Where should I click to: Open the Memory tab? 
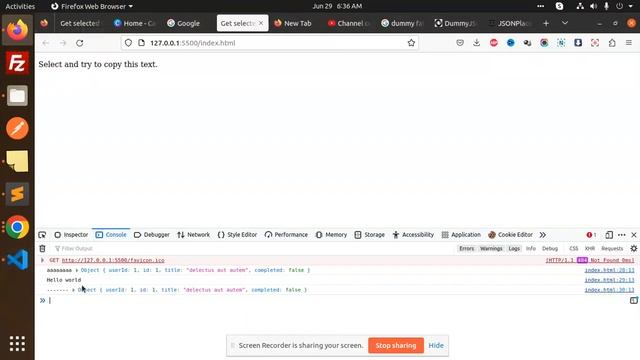(x=331, y=235)
